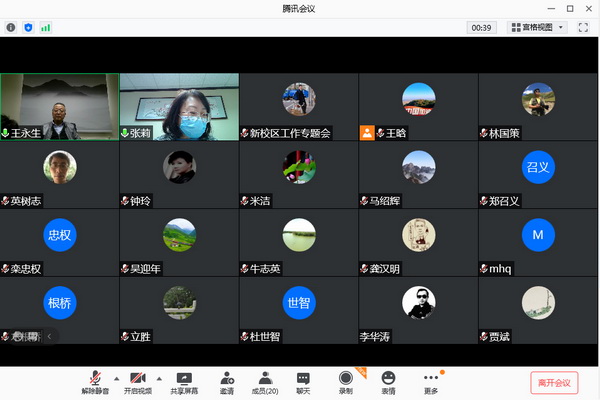Viewport: 600px width, 400px height.
Task: Select 王永生's video tile
Action: click(x=59, y=105)
